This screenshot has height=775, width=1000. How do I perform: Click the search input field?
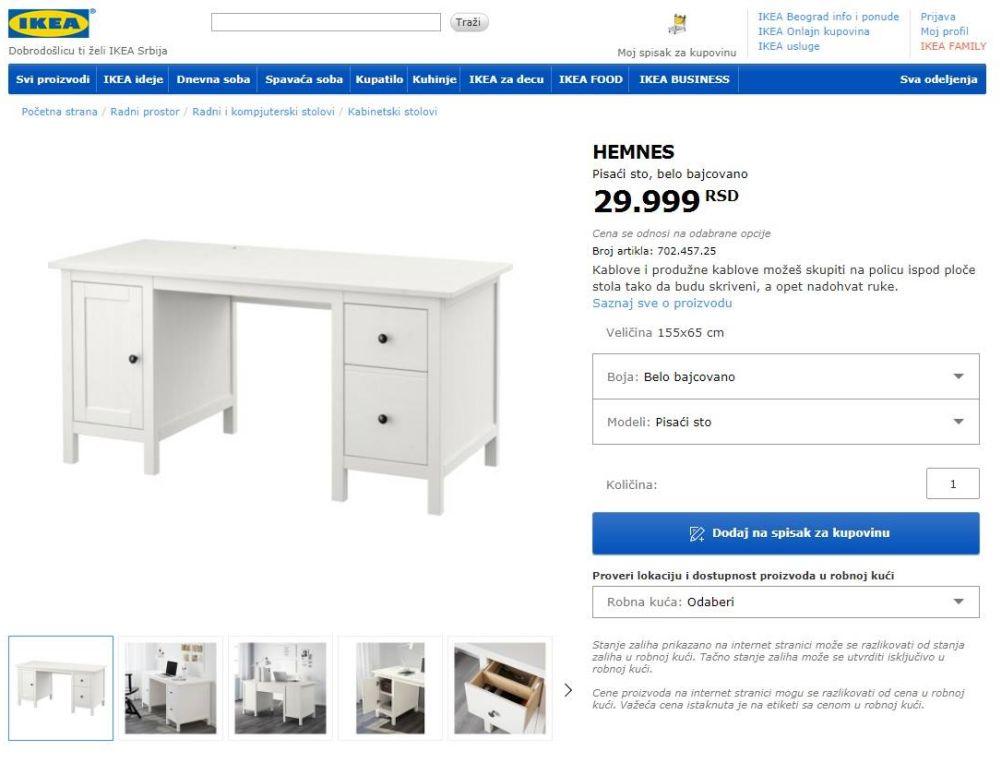tap(325, 22)
